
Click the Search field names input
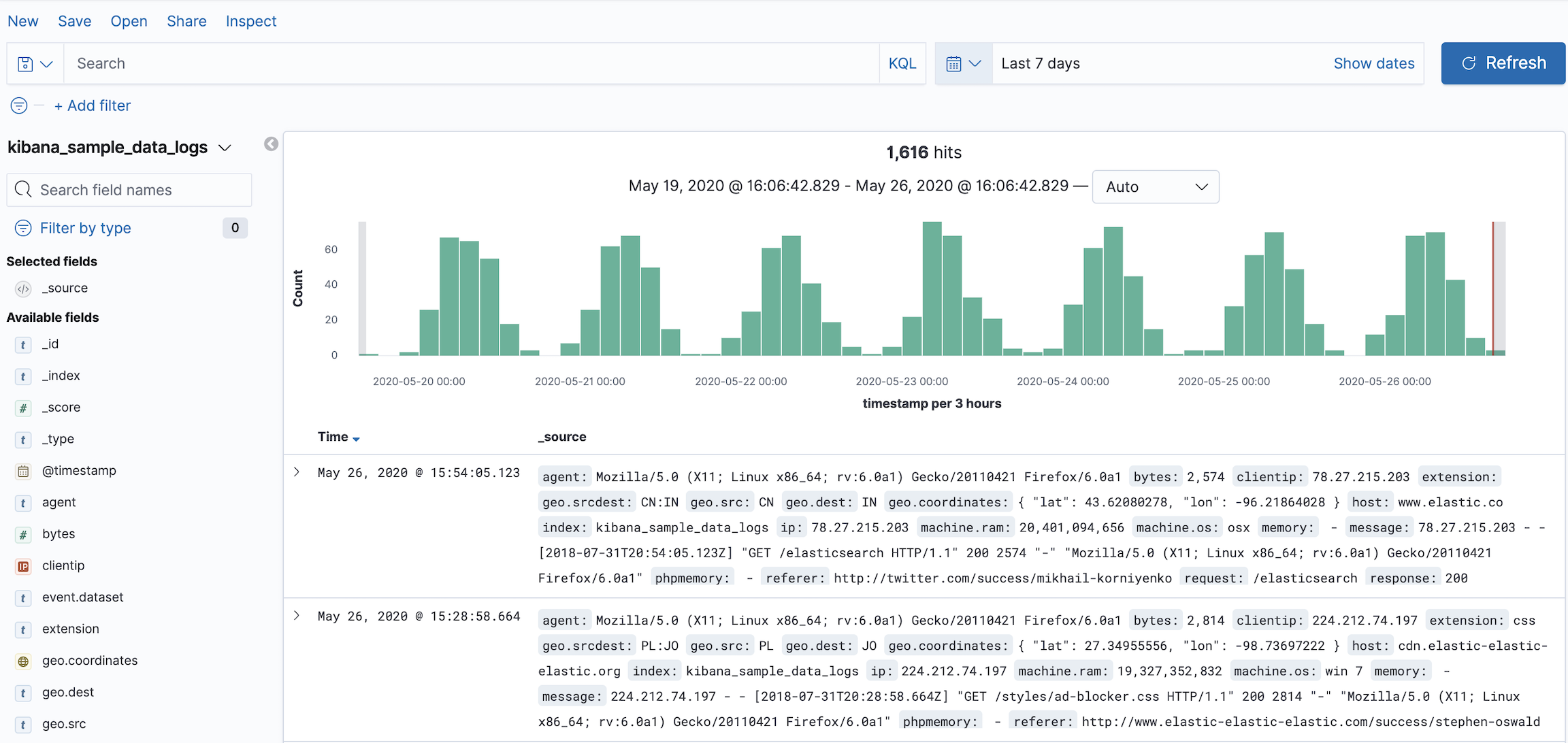pos(129,190)
